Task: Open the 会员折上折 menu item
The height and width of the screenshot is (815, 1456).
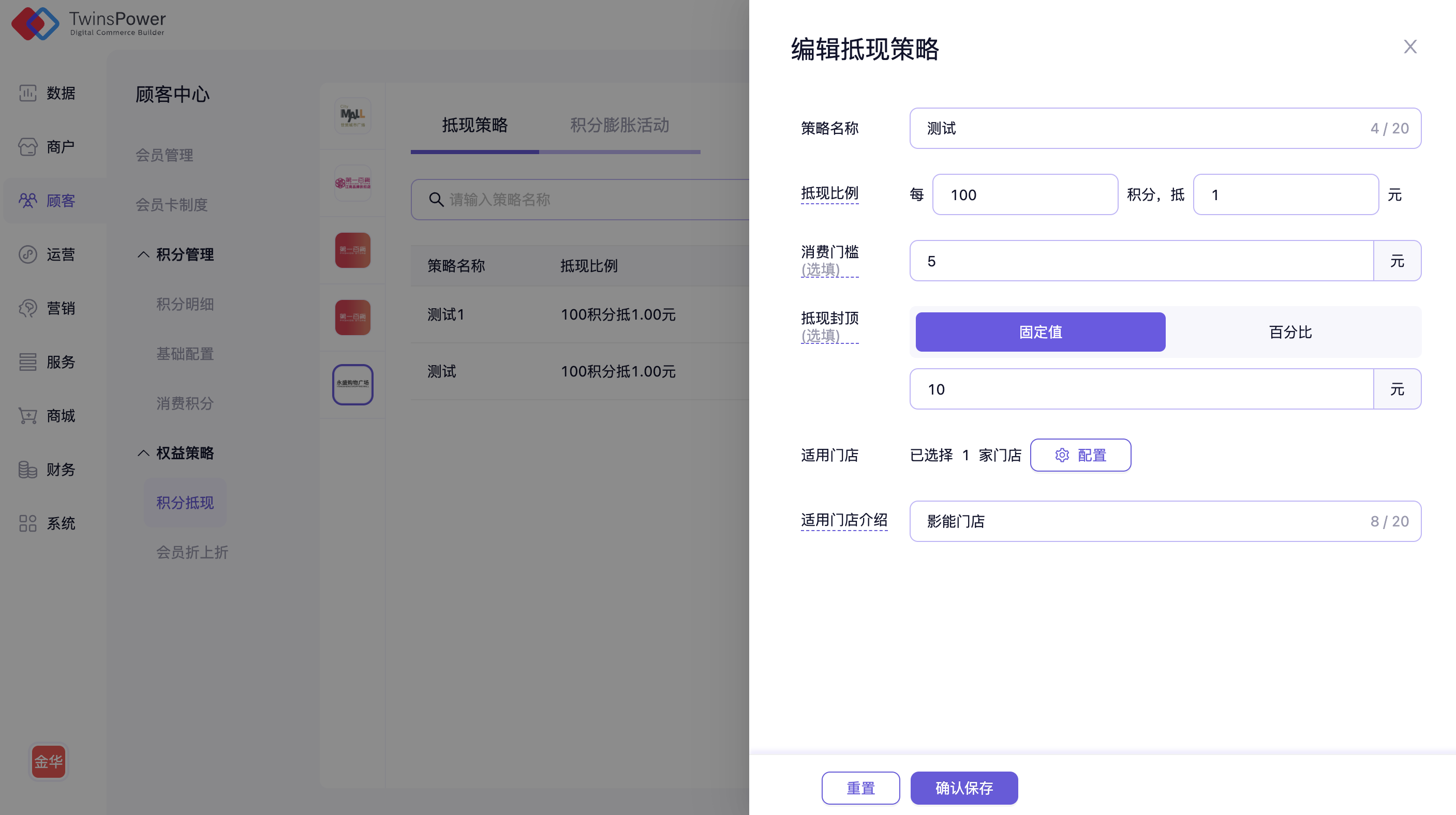Action: click(x=192, y=552)
